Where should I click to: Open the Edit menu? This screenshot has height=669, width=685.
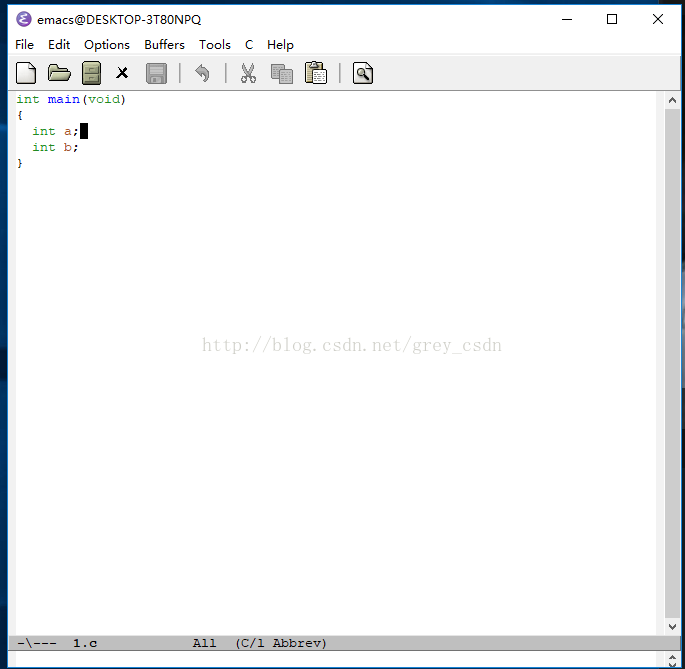point(59,45)
